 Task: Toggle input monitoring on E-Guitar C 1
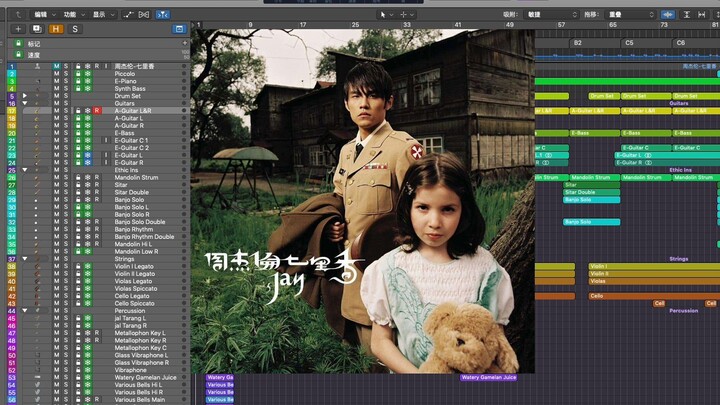[106, 140]
